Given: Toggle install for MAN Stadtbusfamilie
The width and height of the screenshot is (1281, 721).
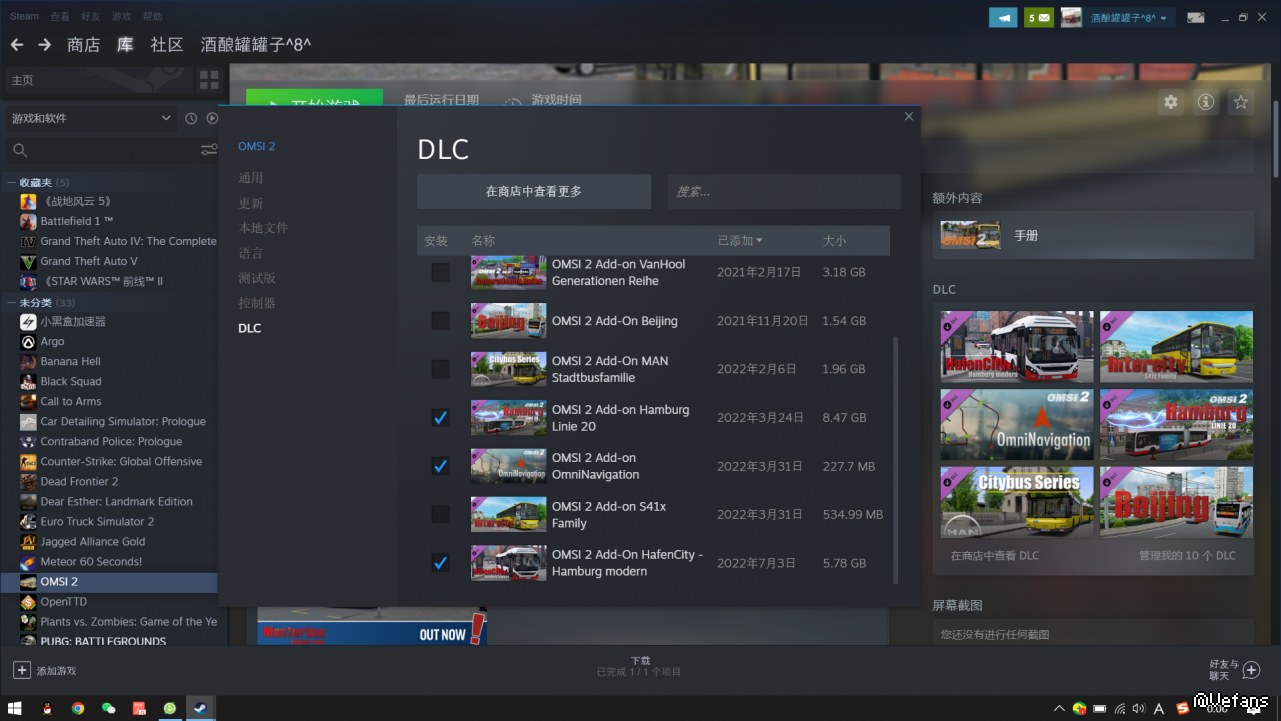Looking at the screenshot, I should [440, 369].
